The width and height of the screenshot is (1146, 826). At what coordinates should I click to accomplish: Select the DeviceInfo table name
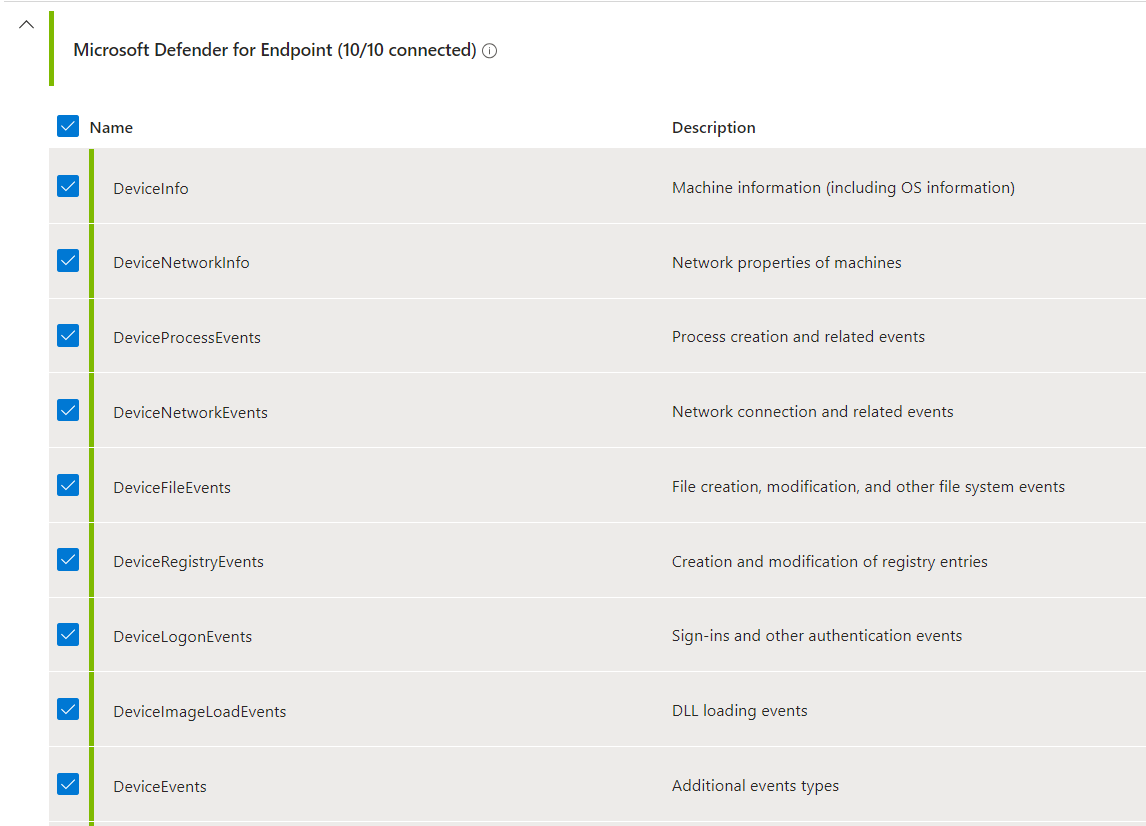click(151, 188)
